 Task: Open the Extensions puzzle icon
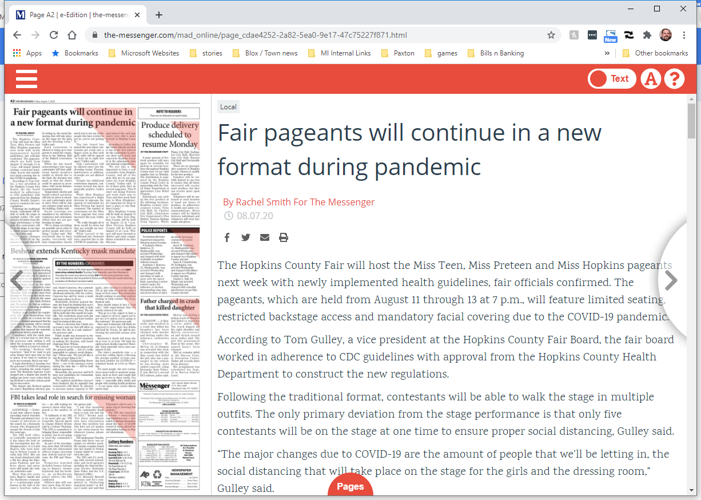647,35
